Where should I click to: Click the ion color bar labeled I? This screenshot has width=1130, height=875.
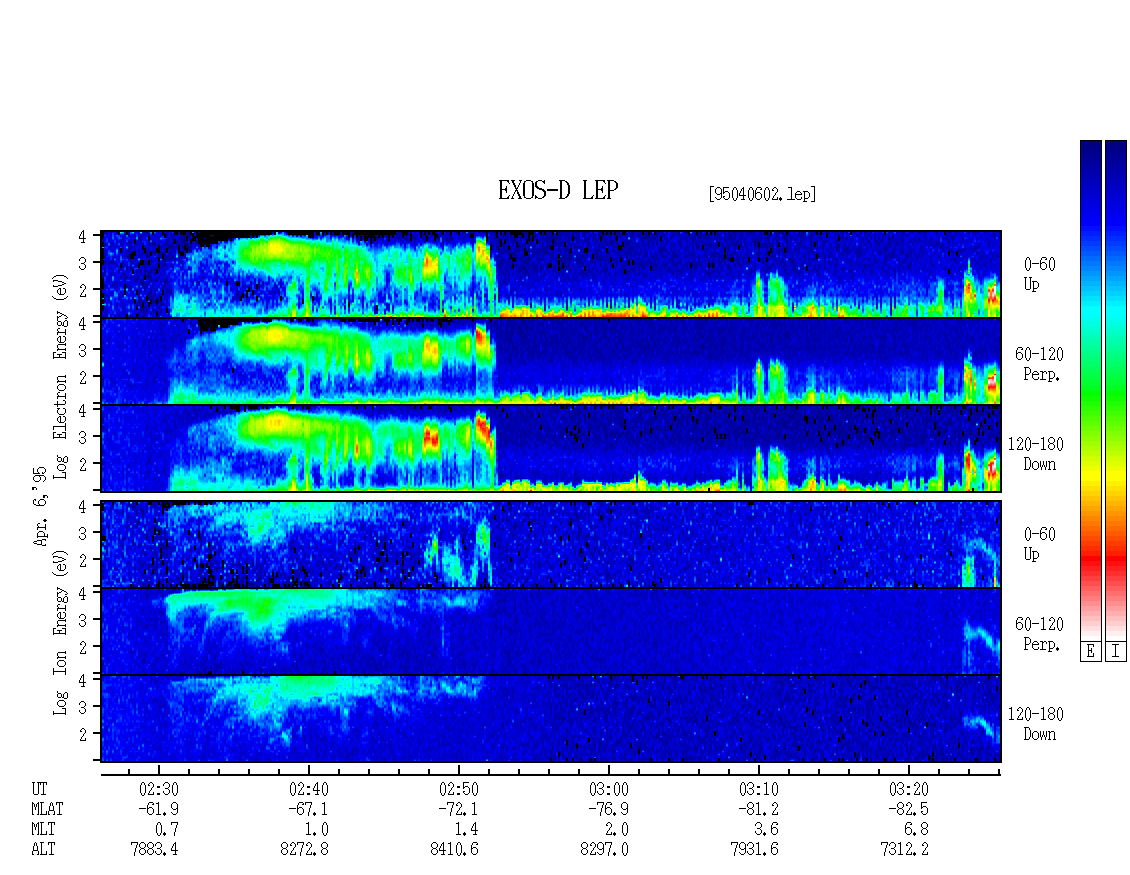(x=1116, y=390)
